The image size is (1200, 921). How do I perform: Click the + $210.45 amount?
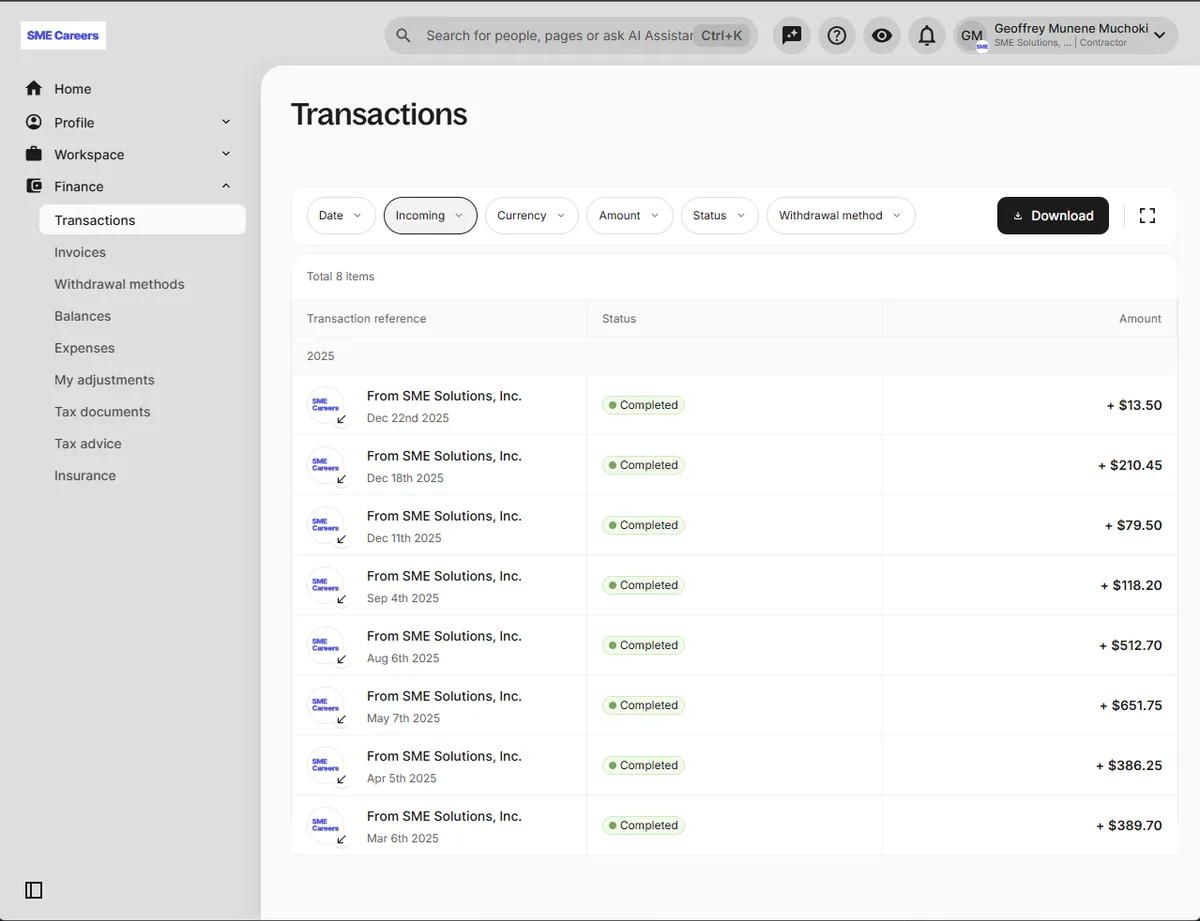[1130, 465]
